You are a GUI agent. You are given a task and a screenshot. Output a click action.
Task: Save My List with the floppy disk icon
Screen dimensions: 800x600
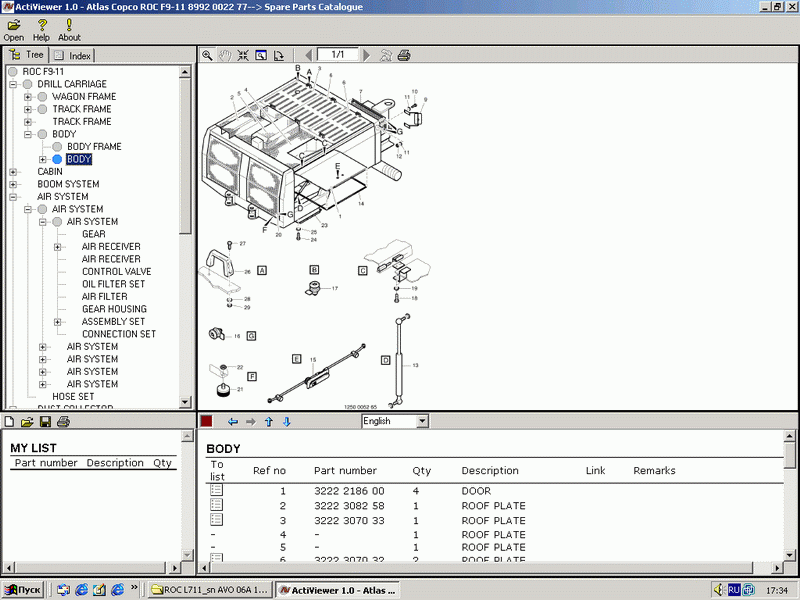[x=45, y=422]
